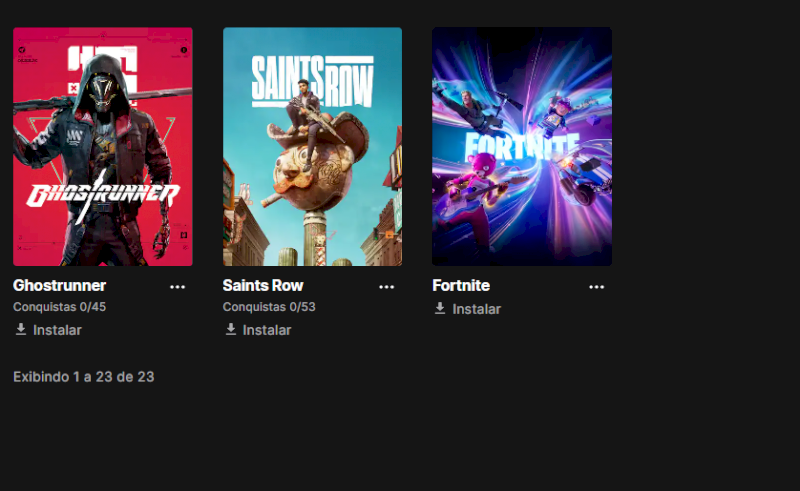Open the Ghostrunner game title
The height and width of the screenshot is (491, 800).
point(59,285)
